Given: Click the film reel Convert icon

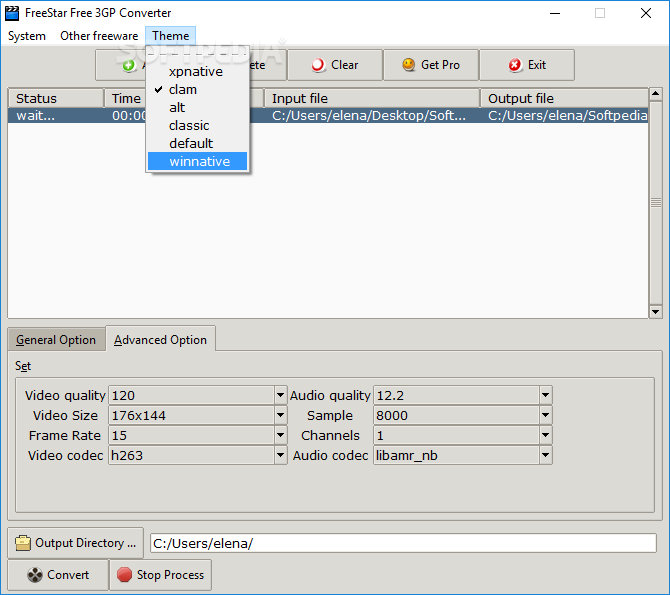Looking at the screenshot, I should (x=35, y=575).
